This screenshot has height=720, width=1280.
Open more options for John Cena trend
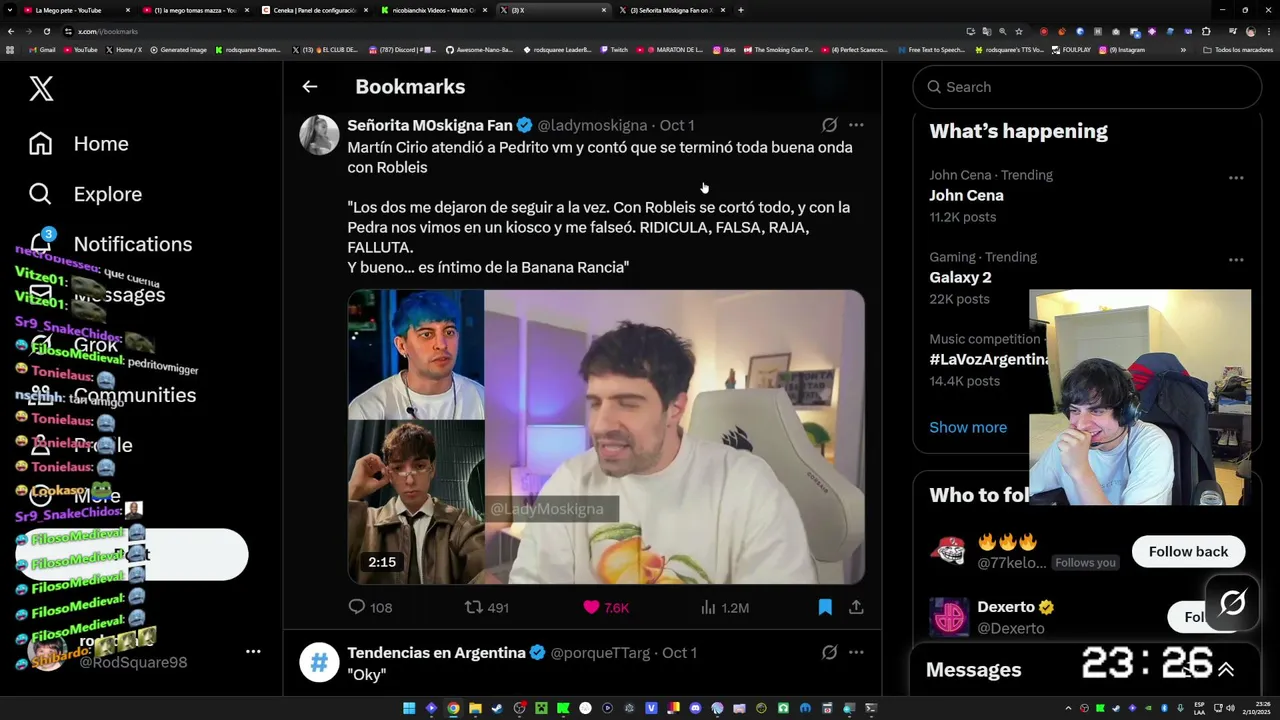[x=1236, y=178]
